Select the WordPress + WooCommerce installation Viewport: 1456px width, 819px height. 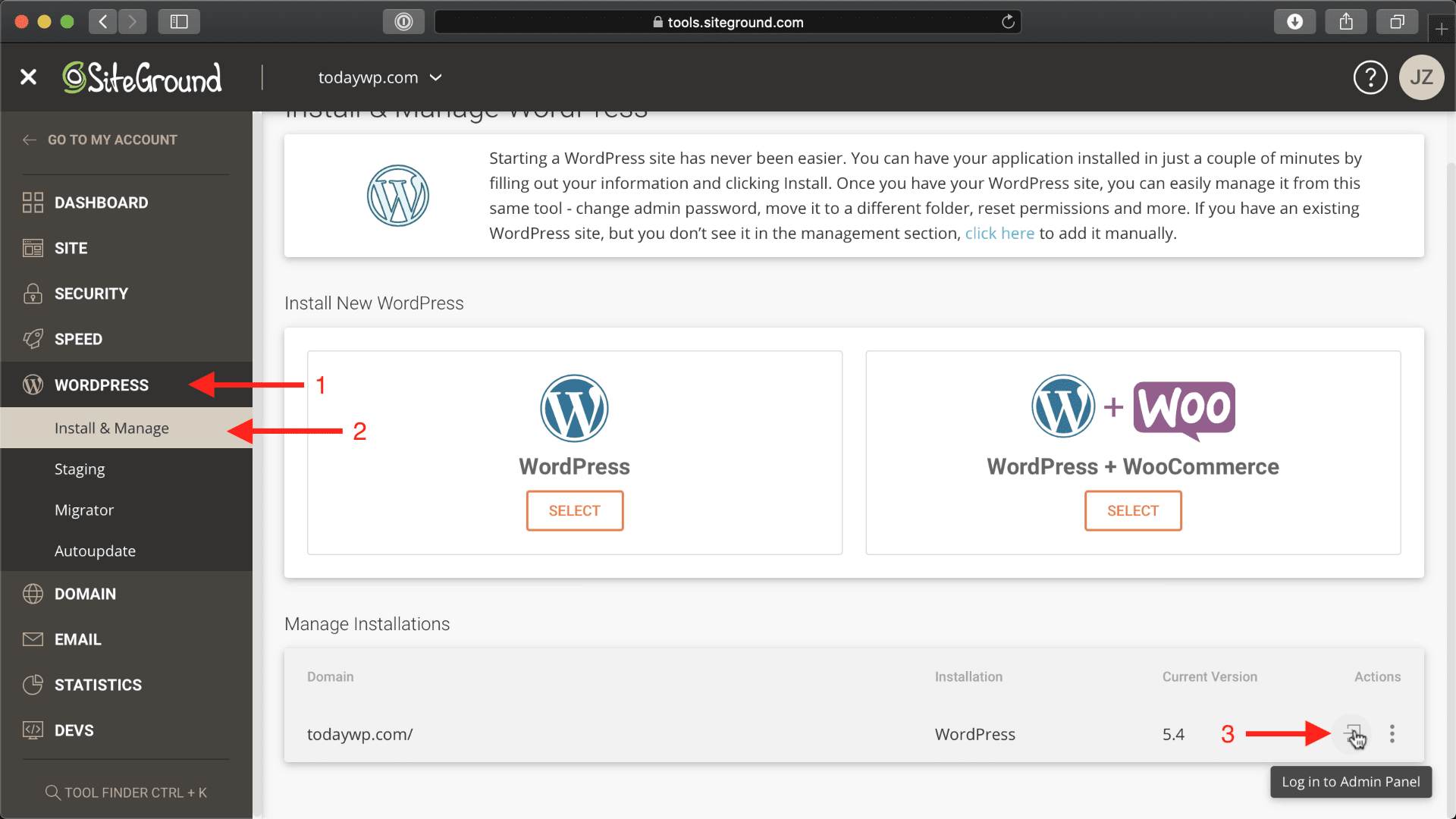coord(1133,510)
